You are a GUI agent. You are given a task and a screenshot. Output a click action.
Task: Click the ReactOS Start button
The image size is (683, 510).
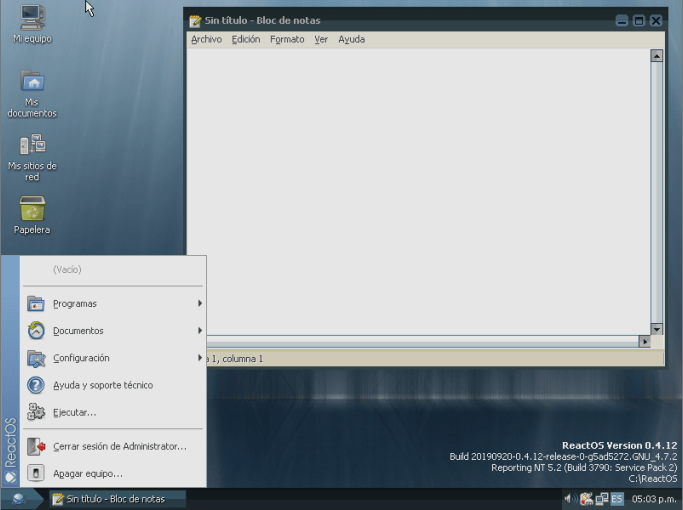click(22, 499)
